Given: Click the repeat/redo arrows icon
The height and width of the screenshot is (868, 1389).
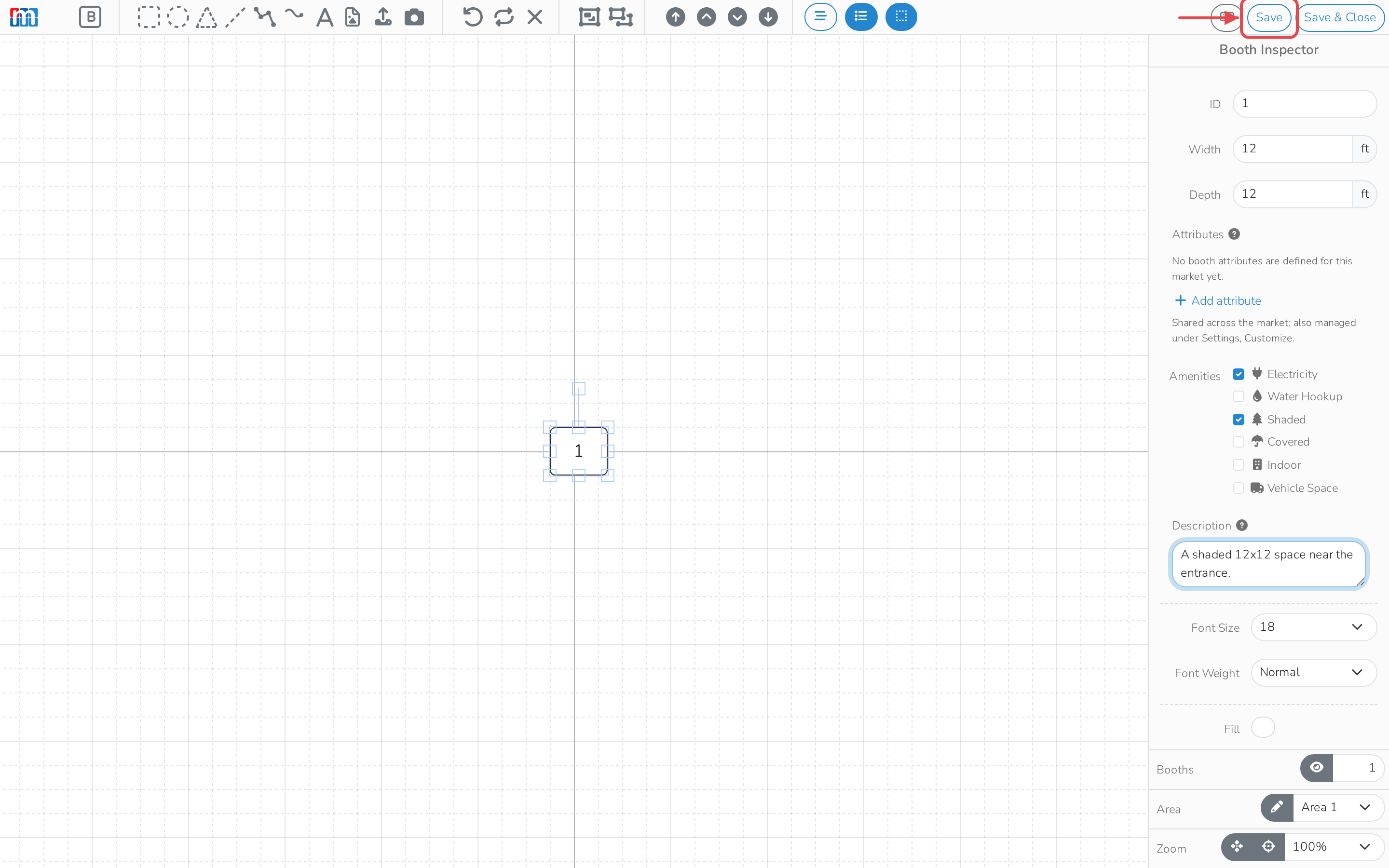Looking at the screenshot, I should (x=504, y=17).
